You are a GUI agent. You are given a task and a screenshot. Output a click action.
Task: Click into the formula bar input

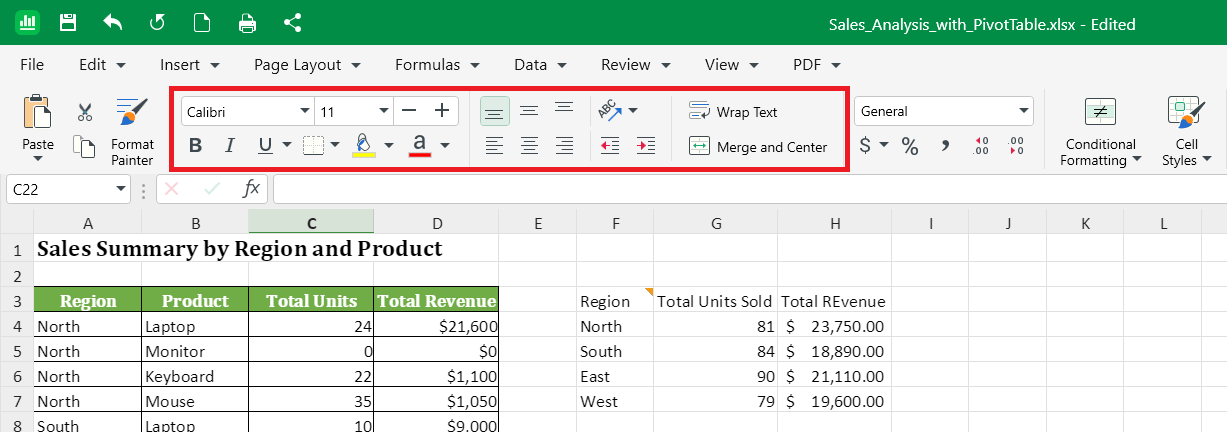(748, 188)
